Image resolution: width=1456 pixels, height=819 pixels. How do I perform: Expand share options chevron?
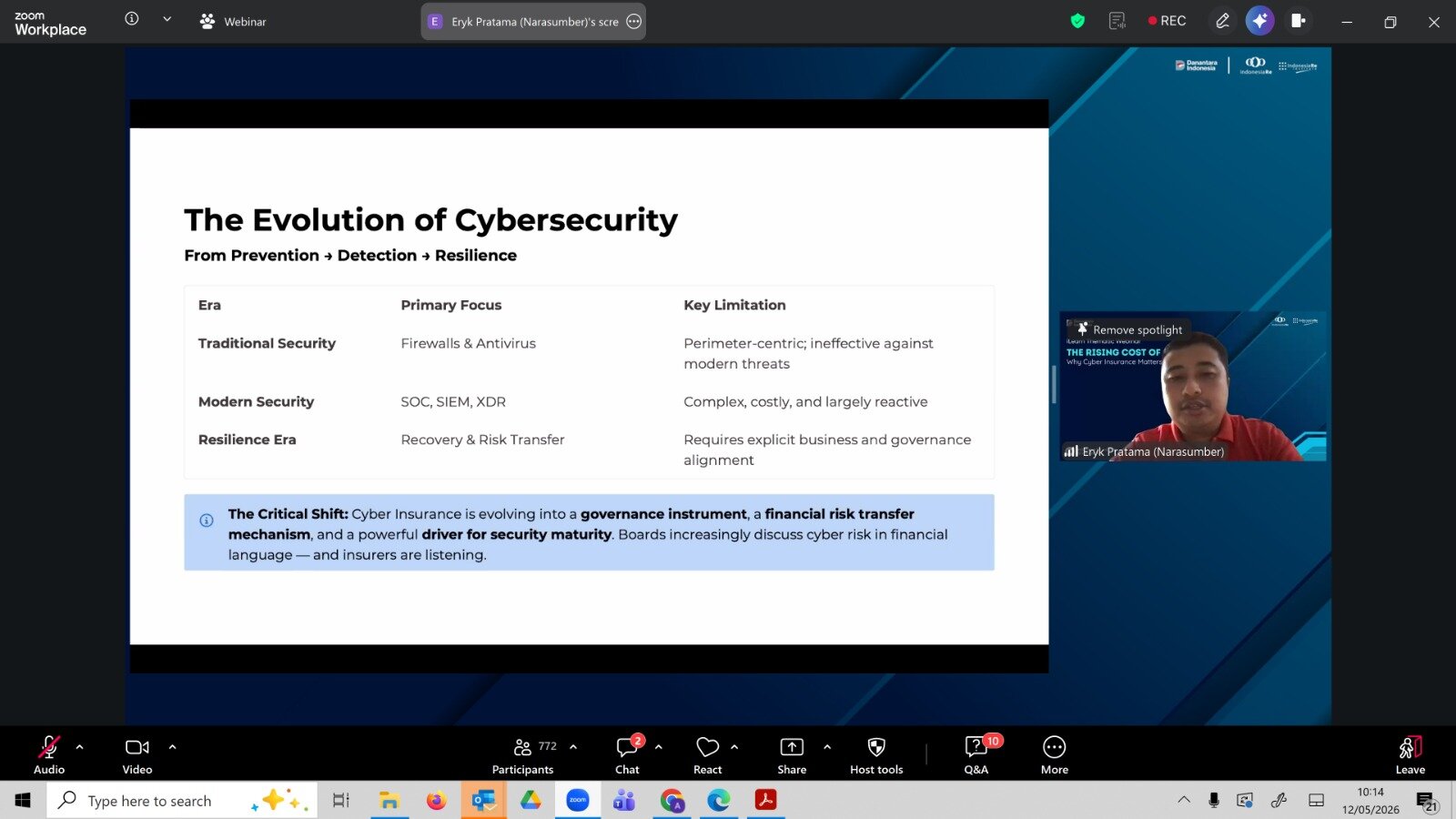pyautogui.click(x=827, y=747)
